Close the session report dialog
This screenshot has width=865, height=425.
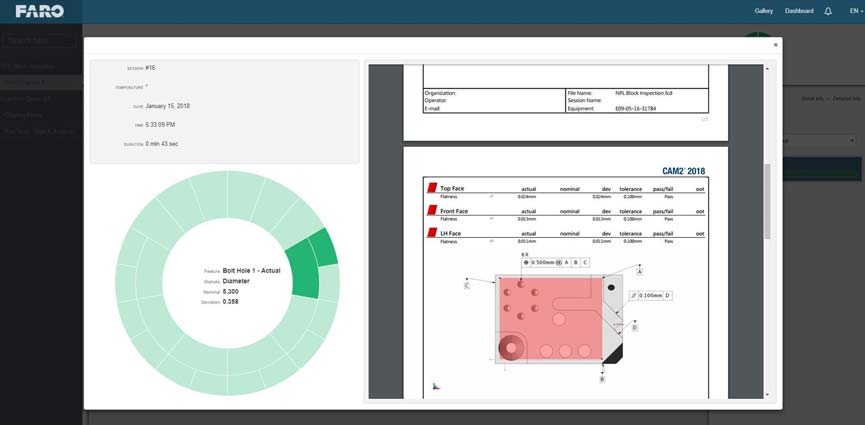pyautogui.click(x=775, y=45)
